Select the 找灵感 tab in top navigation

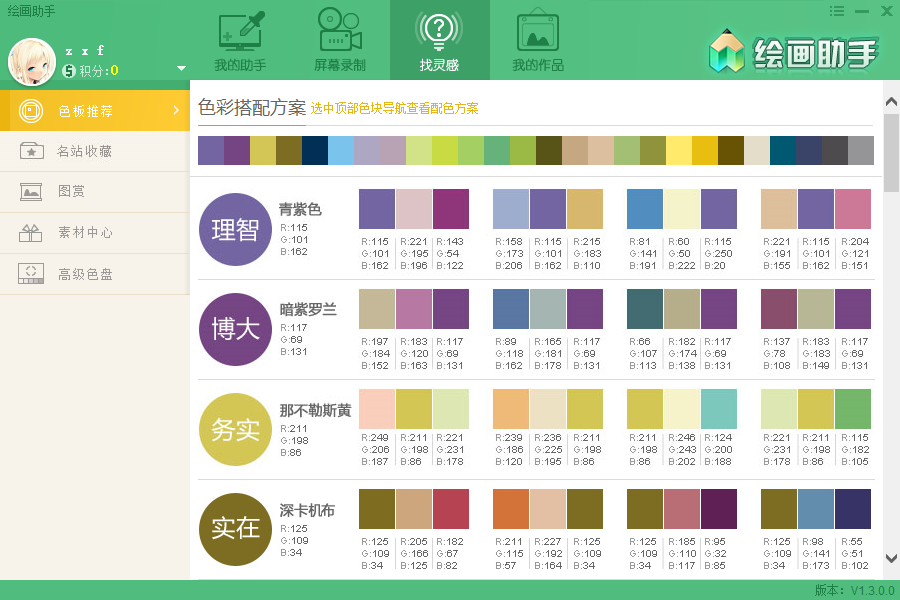[x=439, y=40]
